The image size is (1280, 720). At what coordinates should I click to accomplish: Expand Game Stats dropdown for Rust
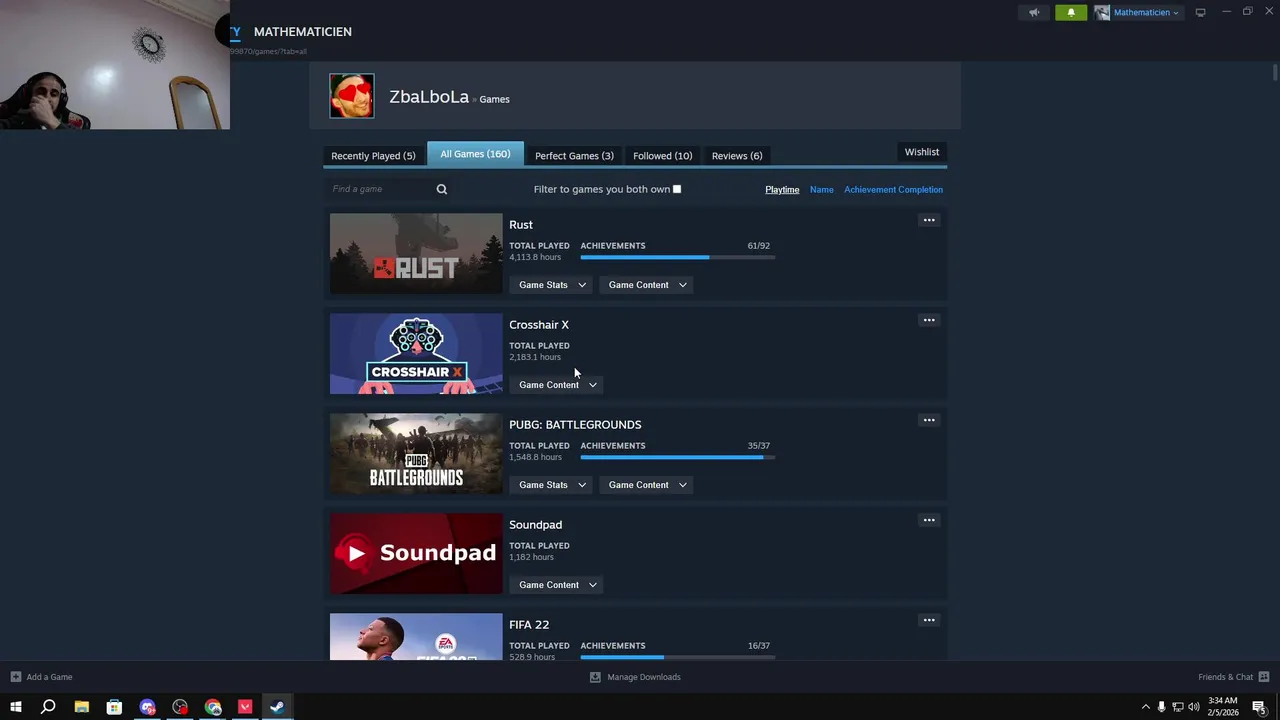551,285
